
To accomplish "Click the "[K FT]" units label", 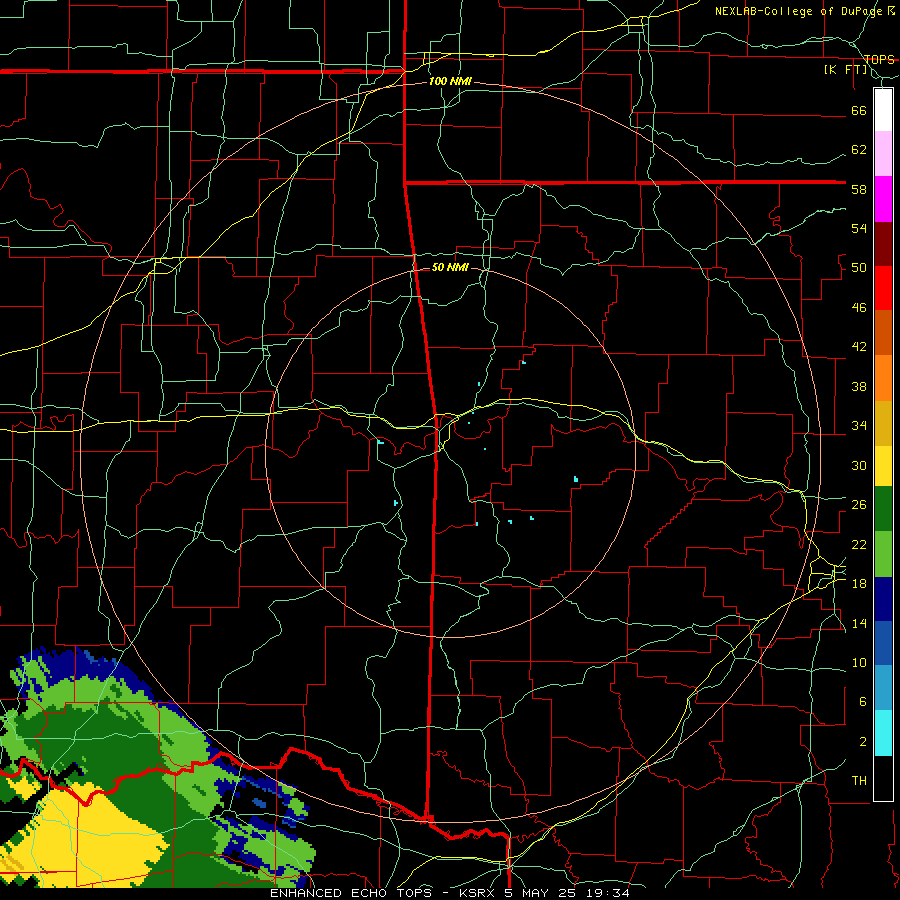I will (845, 70).
